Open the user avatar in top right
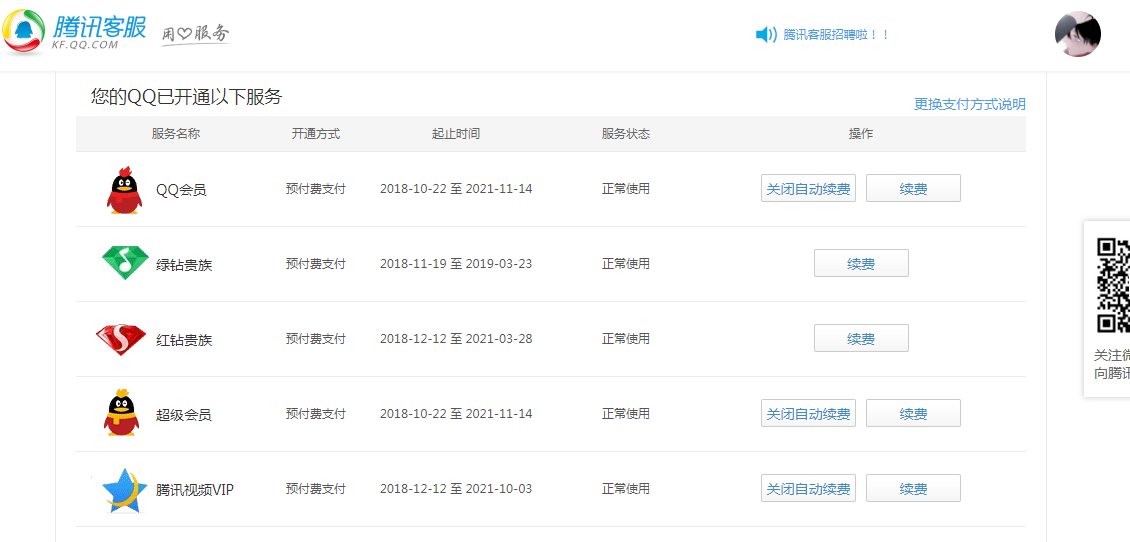This screenshot has width=1130, height=542. tap(1077, 34)
